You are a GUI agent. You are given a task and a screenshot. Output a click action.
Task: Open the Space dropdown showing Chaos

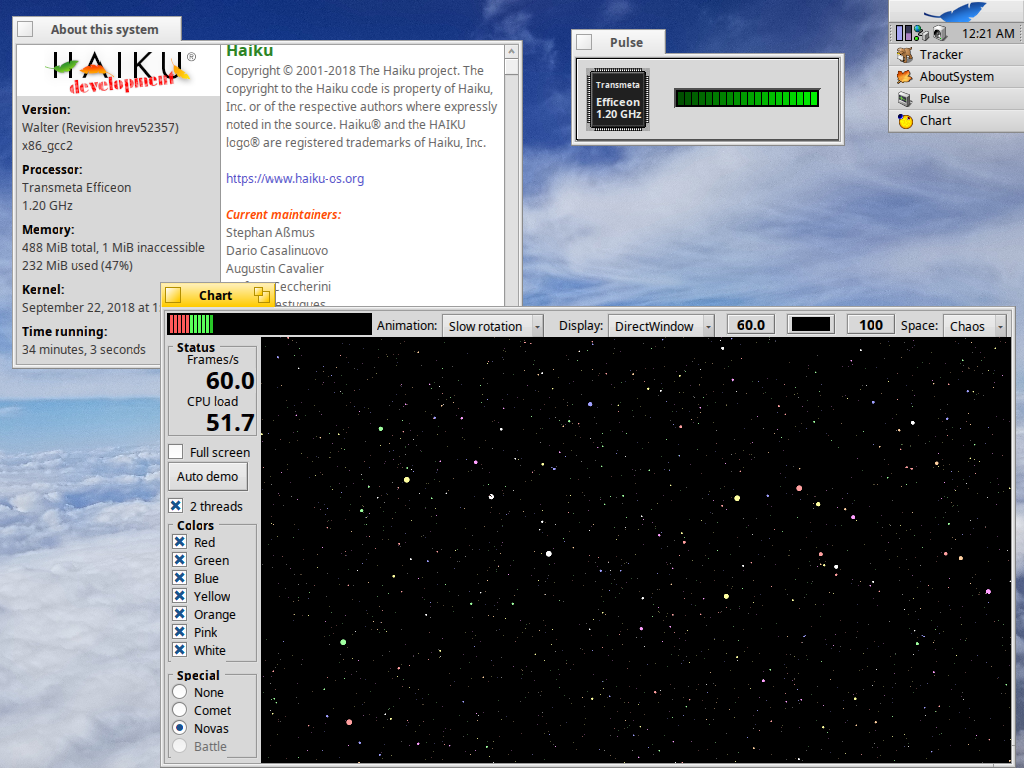(x=974, y=326)
